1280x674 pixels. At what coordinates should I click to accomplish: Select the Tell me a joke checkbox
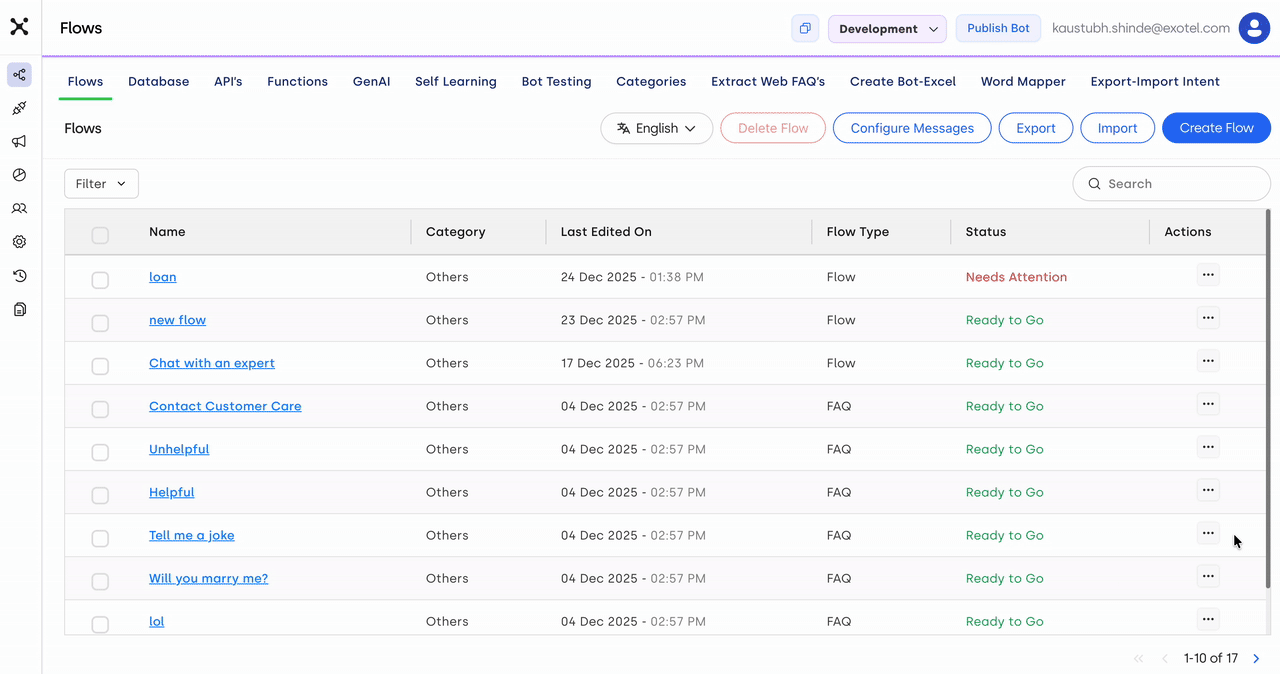coord(100,539)
